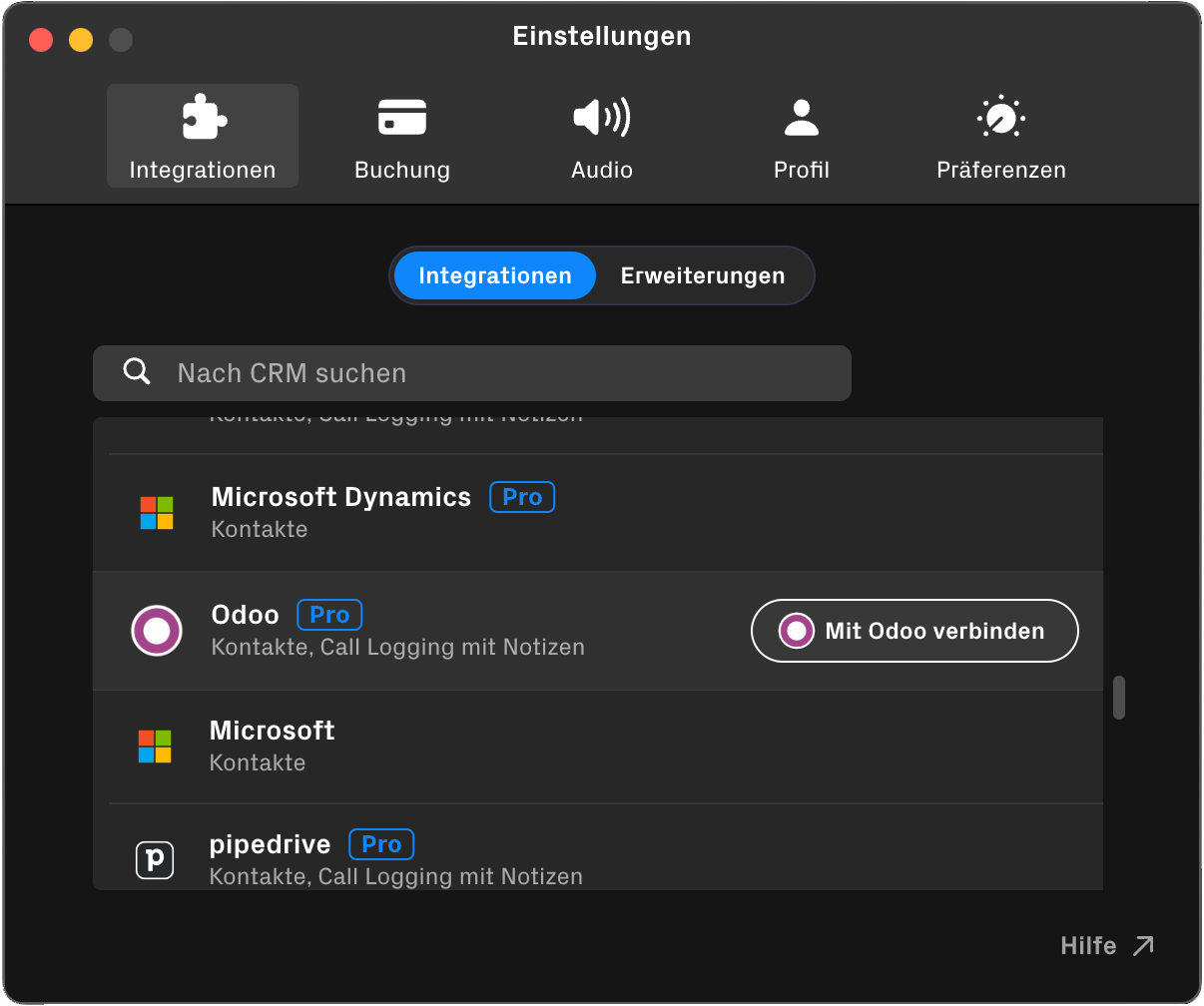The width and height of the screenshot is (1204, 1006).
Task: Select the Microsoft integration title
Action: tap(273, 731)
